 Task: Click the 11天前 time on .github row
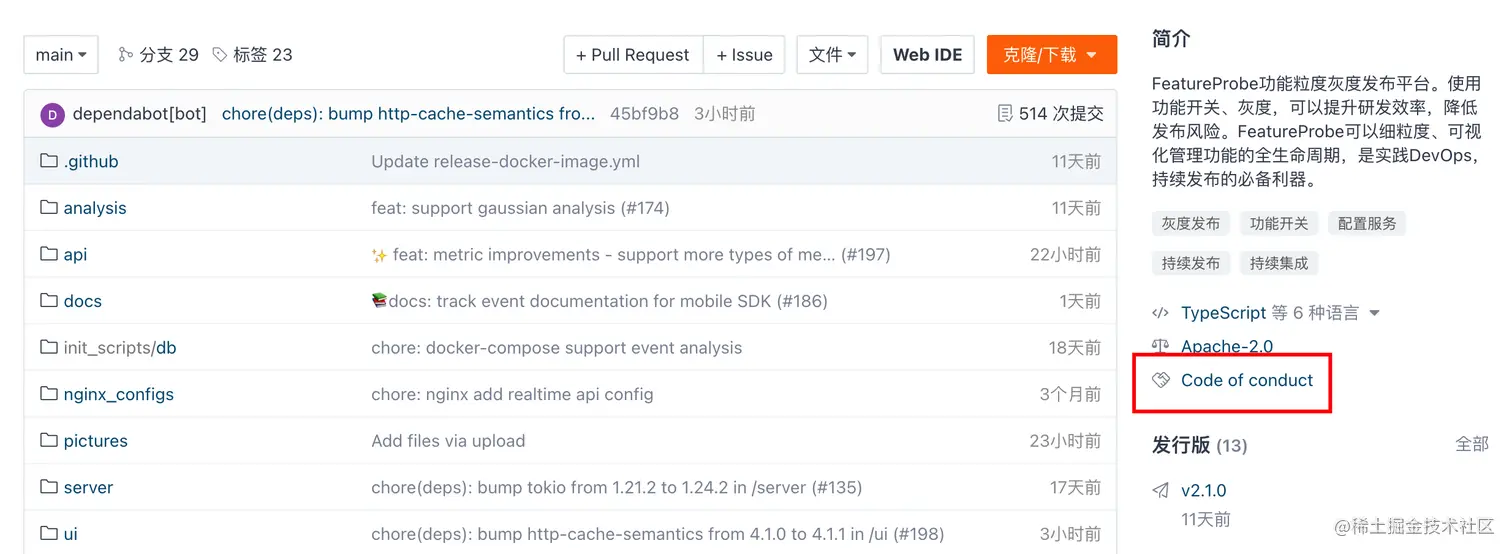tap(1076, 162)
